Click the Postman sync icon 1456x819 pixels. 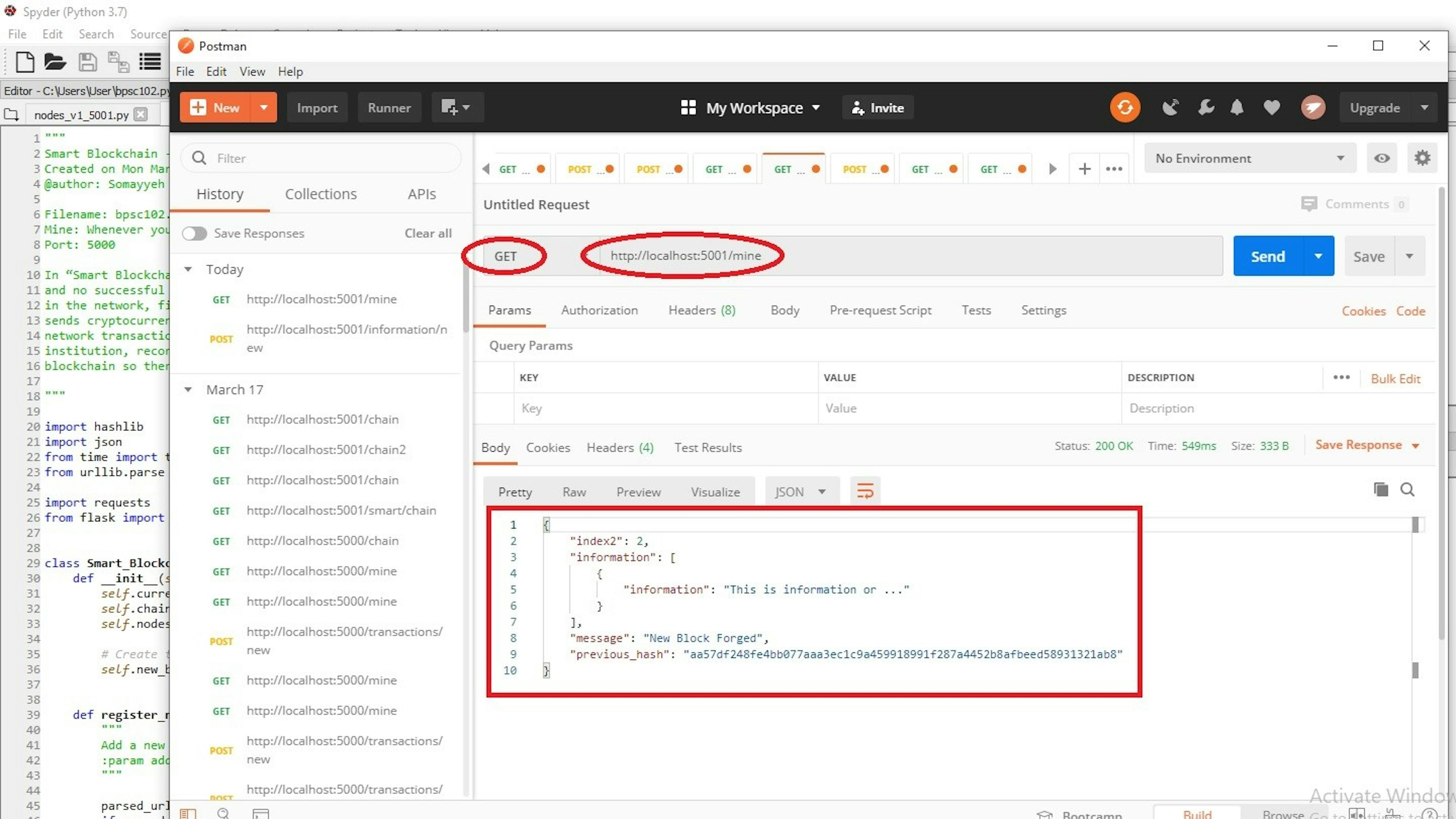[x=1125, y=107]
